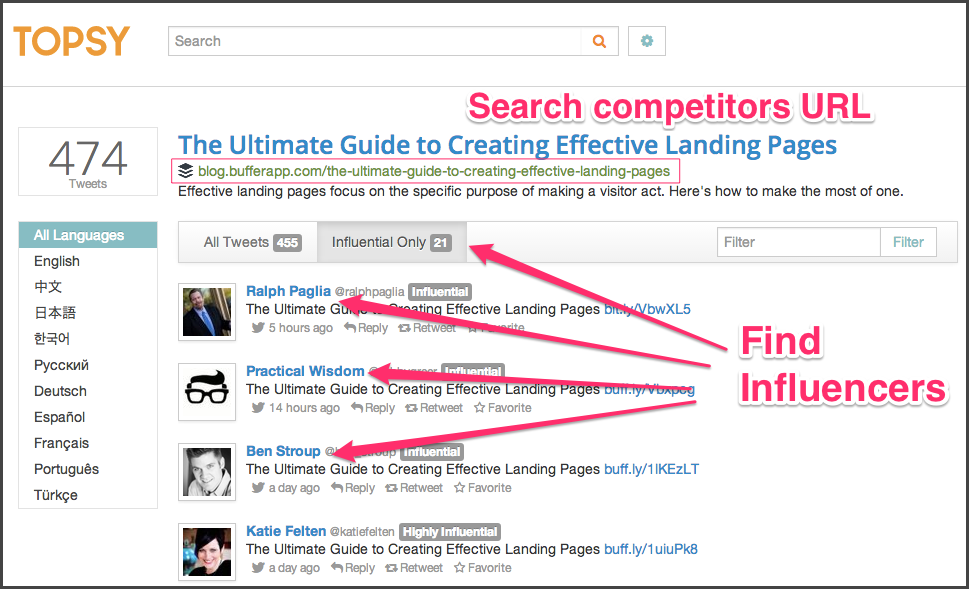This screenshot has height=589, width=969.
Task: Click the stack icon beside the bufferapp URL
Action: tap(185, 171)
